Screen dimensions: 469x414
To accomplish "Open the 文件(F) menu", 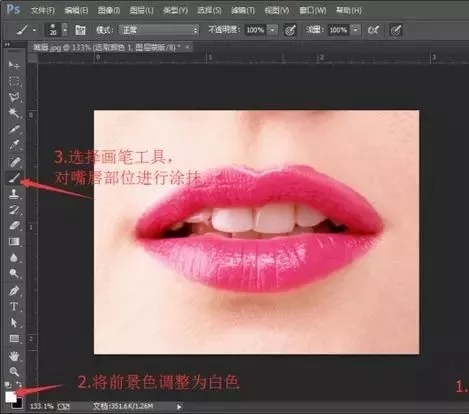I will (43, 11).
